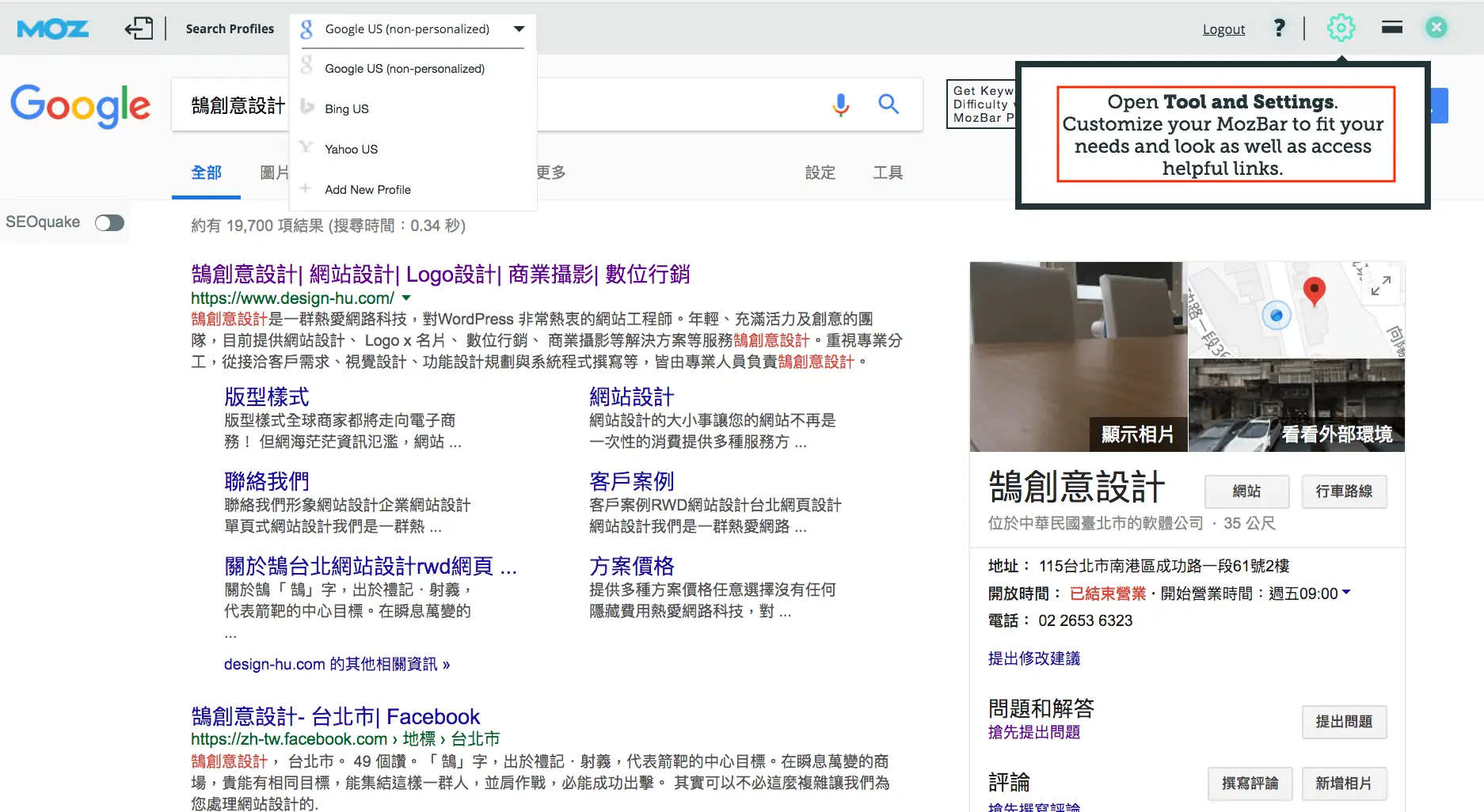The image size is (1484, 812).
Task: Click the Logout link
Action: click(x=1223, y=29)
